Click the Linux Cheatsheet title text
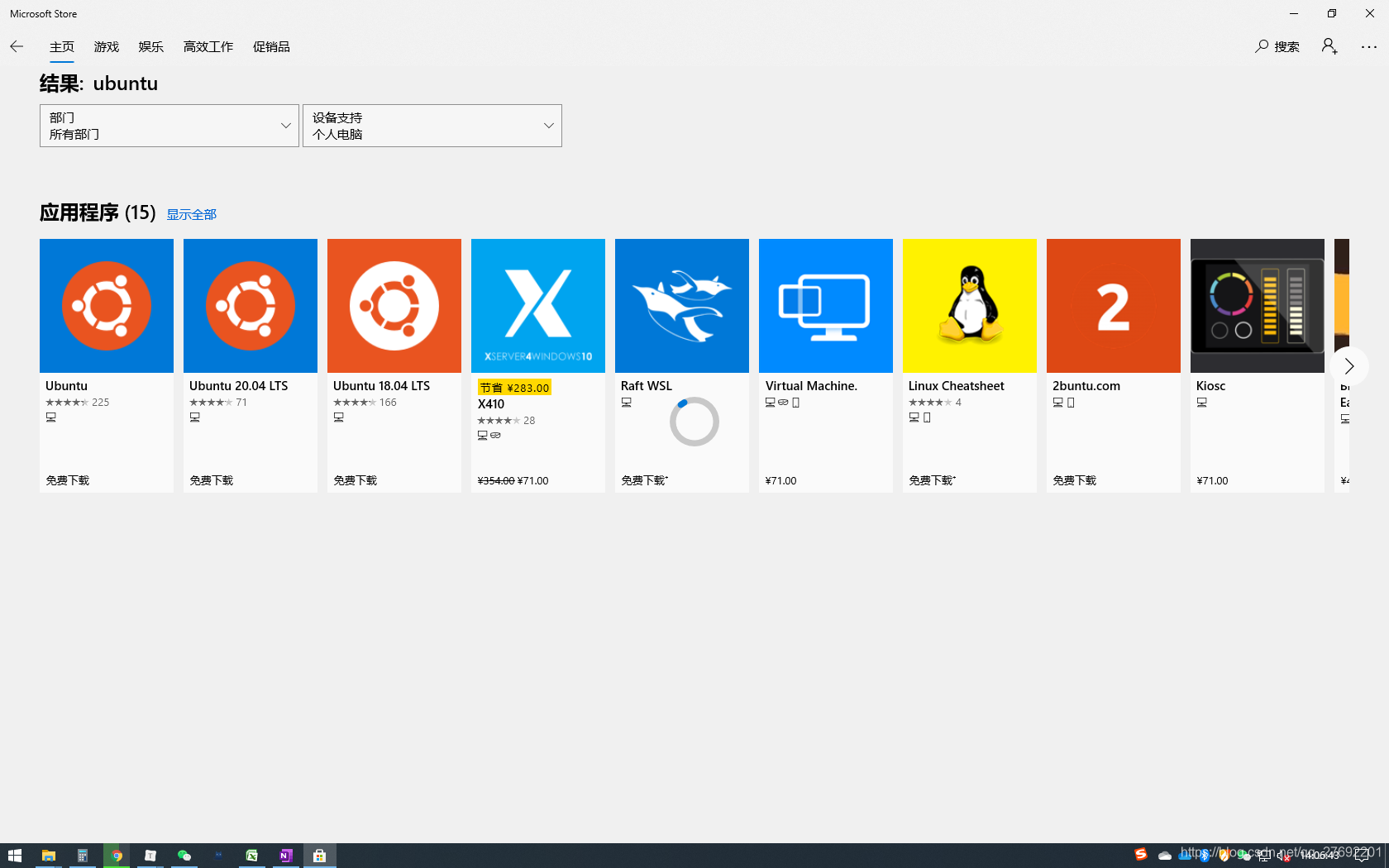Viewport: 1389px width, 868px height. (957, 386)
